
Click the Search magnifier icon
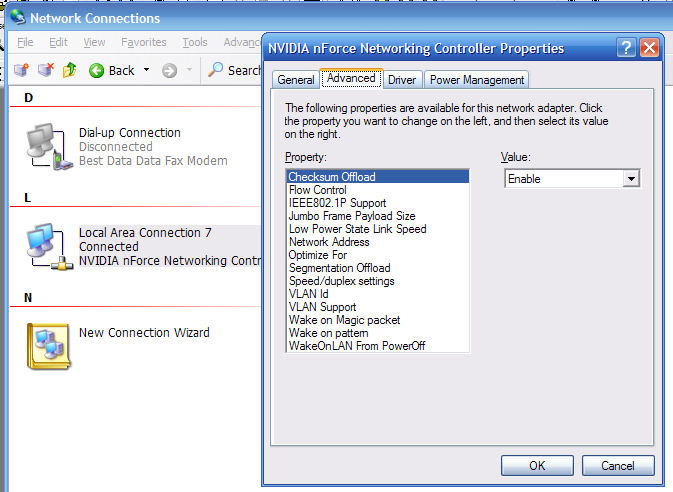coord(215,70)
